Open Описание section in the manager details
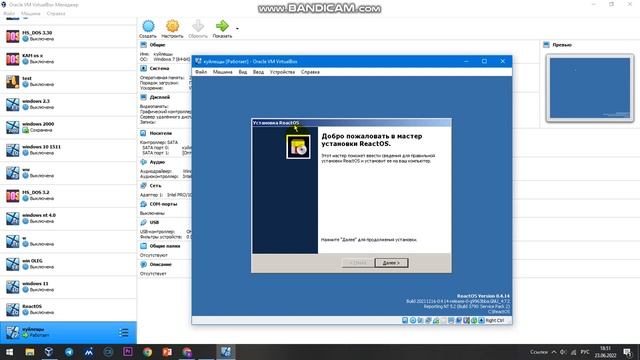Image resolution: width=640 pixels, height=360 pixels. (x=160, y=264)
